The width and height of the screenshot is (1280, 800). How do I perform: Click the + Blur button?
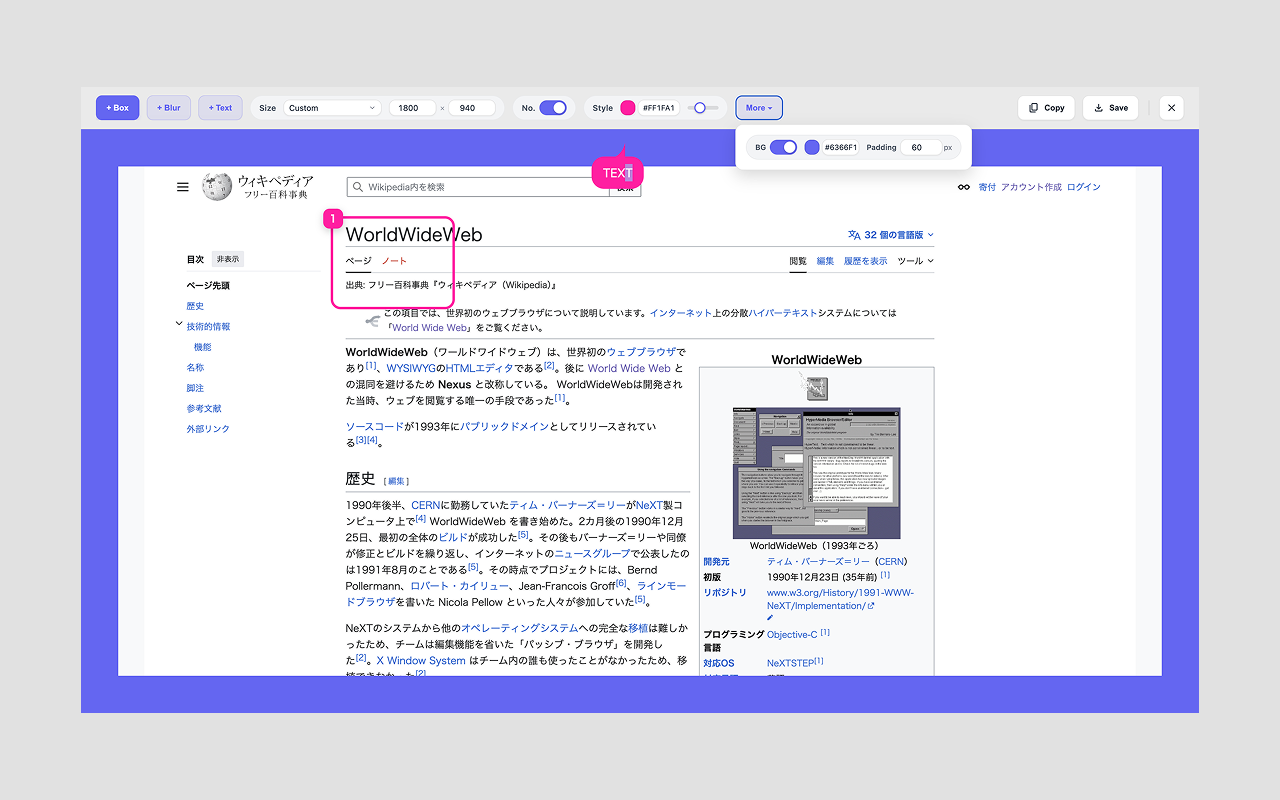[x=168, y=108]
